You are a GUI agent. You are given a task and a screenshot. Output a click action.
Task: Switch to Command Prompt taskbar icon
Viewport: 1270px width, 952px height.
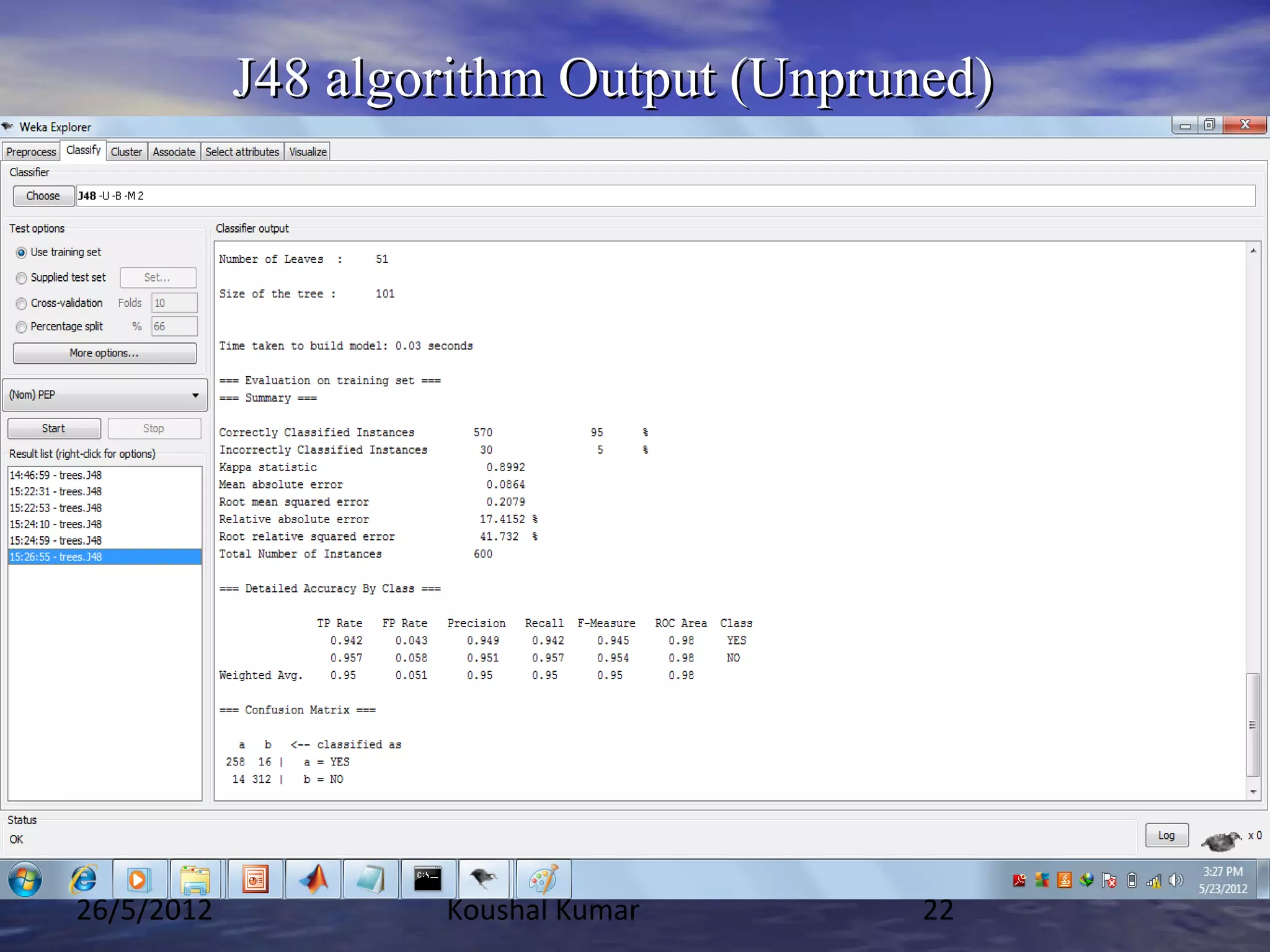pyautogui.click(x=428, y=879)
